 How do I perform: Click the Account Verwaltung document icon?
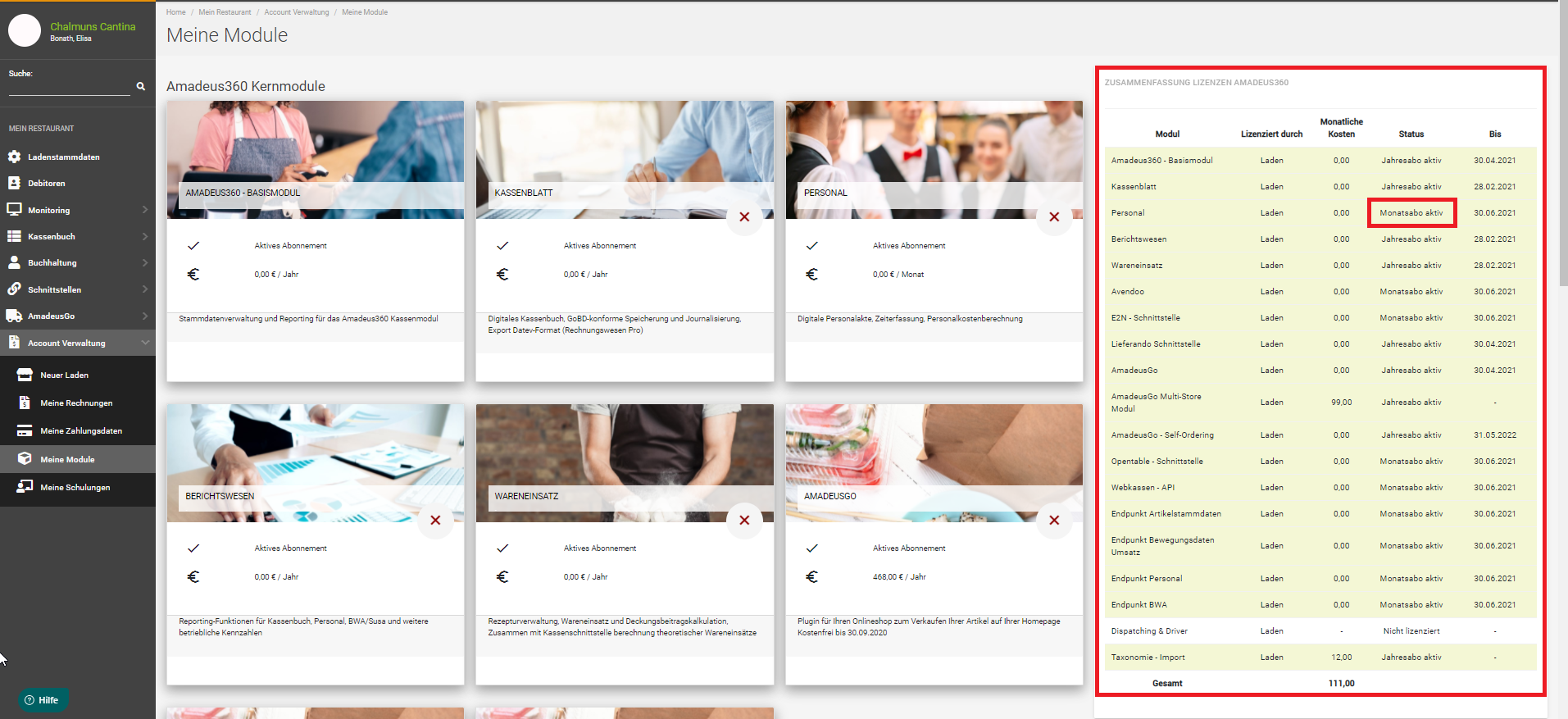[x=14, y=343]
